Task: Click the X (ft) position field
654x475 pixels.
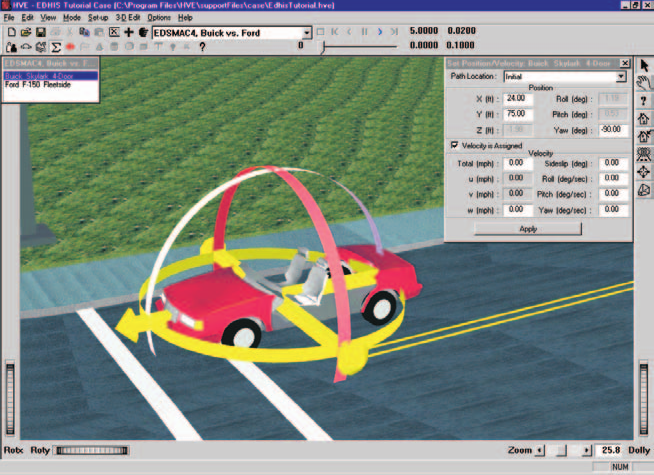Action: pos(518,98)
